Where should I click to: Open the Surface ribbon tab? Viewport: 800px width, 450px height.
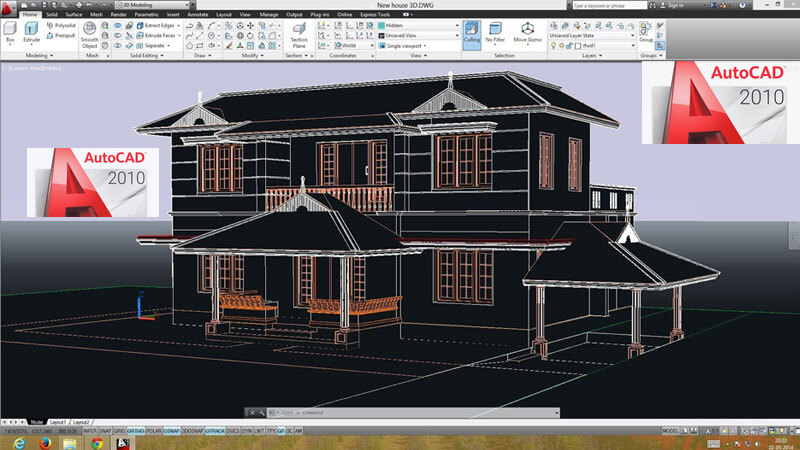click(73, 15)
